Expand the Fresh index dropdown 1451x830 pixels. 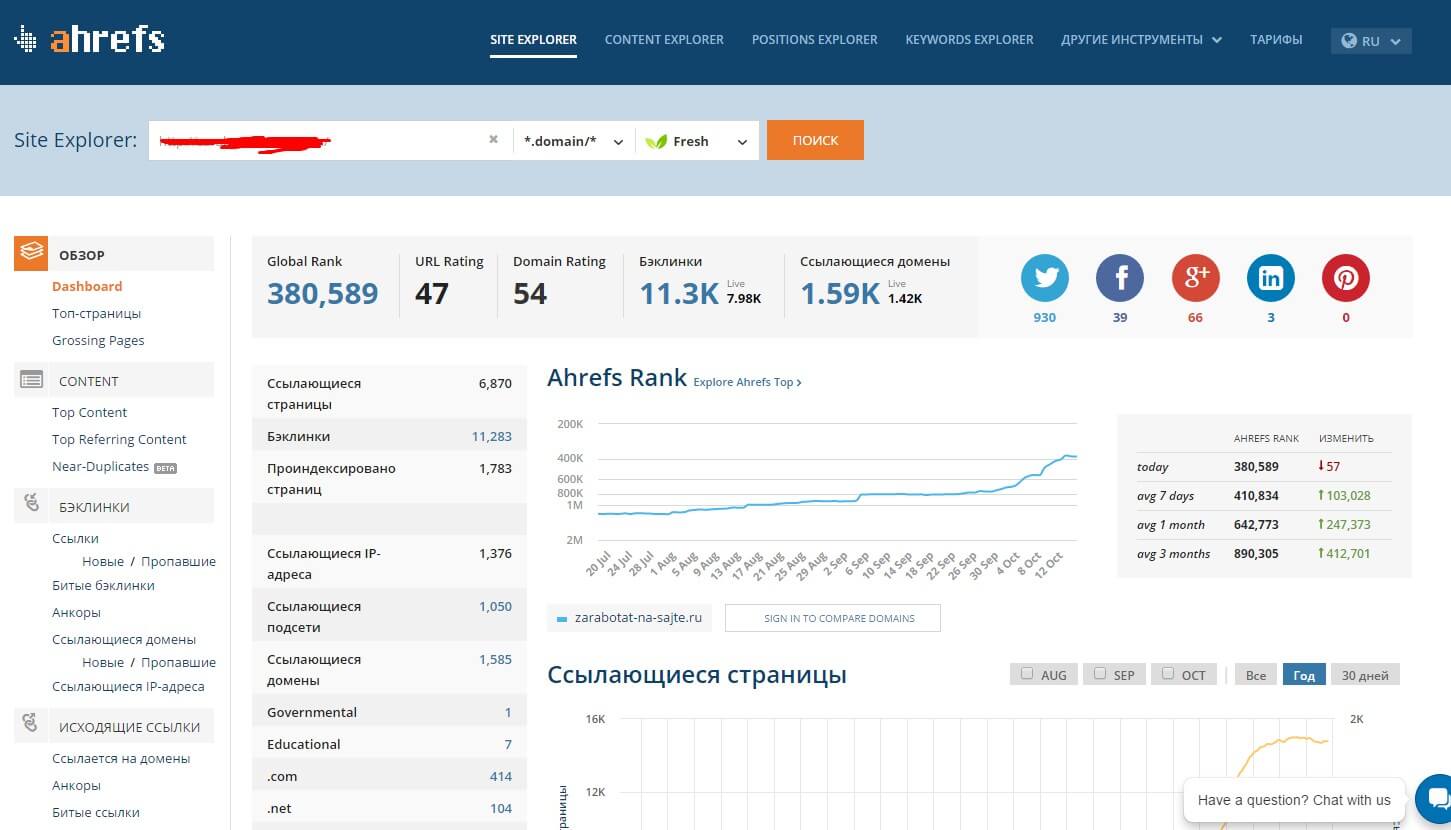[x=697, y=141]
